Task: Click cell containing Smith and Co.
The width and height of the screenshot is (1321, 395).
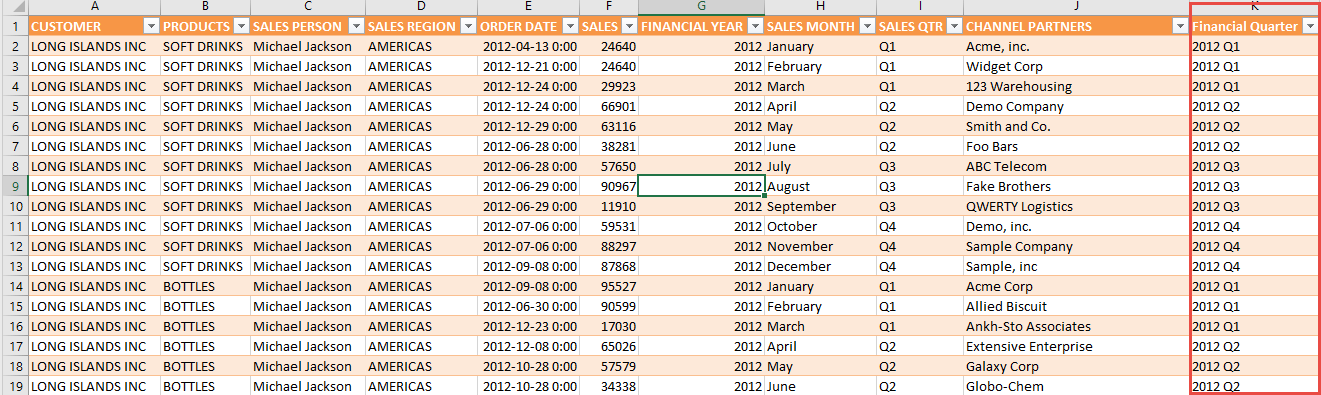Action: pyautogui.click(x=1077, y=126)
